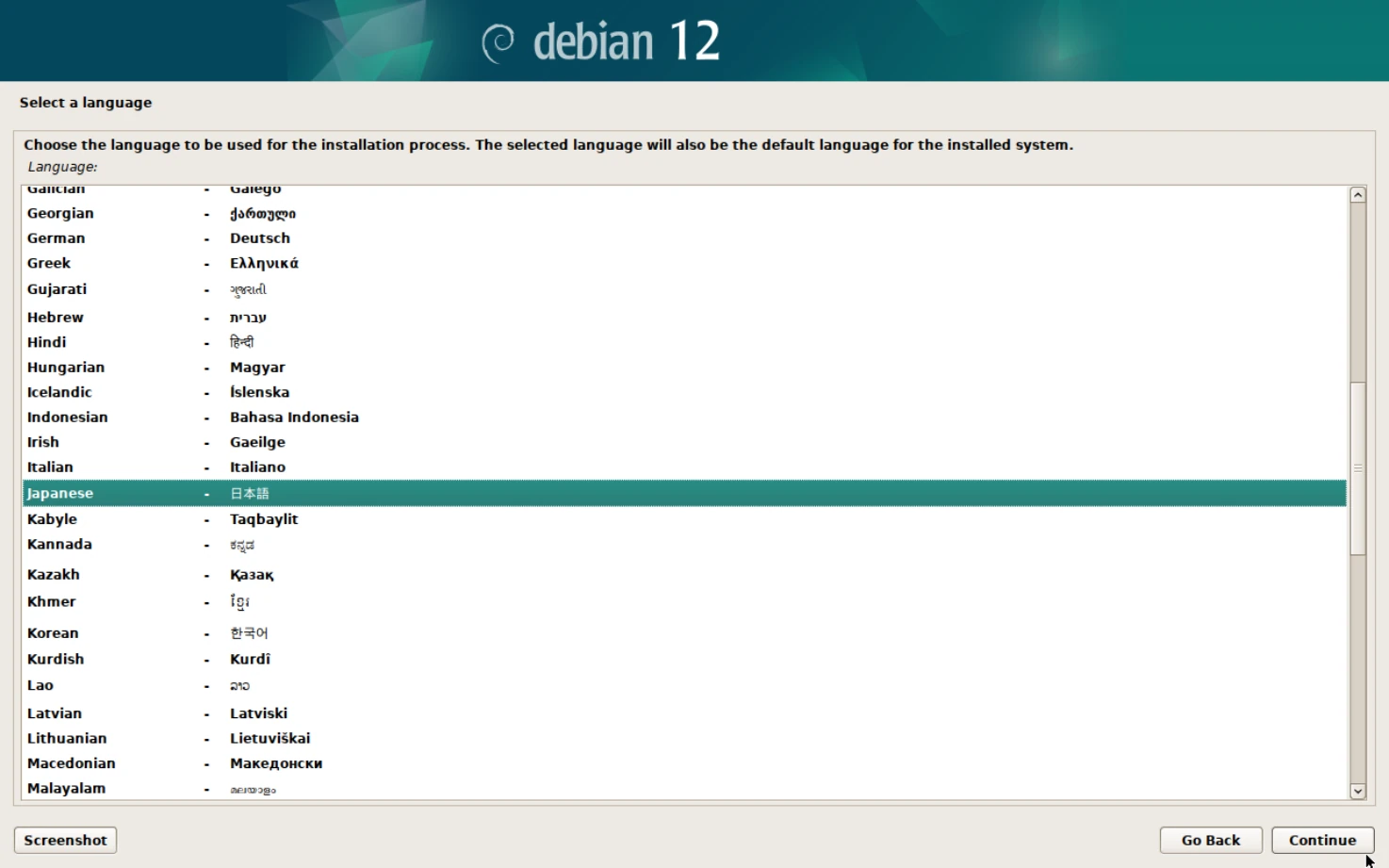Click the Continue button
The height and width of the screenshot is (868, 1389).
click(1323, 840)
